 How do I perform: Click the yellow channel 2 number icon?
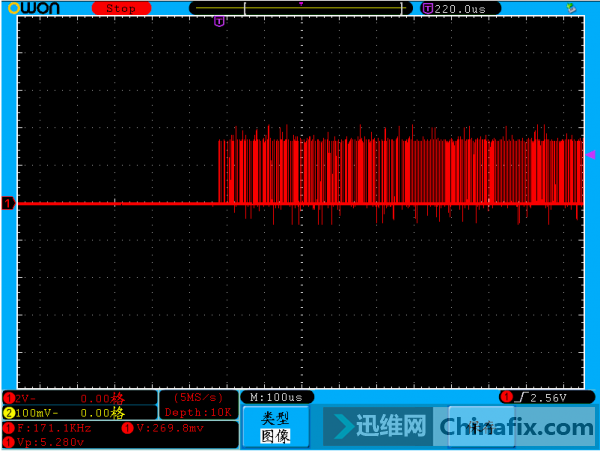pos(9,412)
